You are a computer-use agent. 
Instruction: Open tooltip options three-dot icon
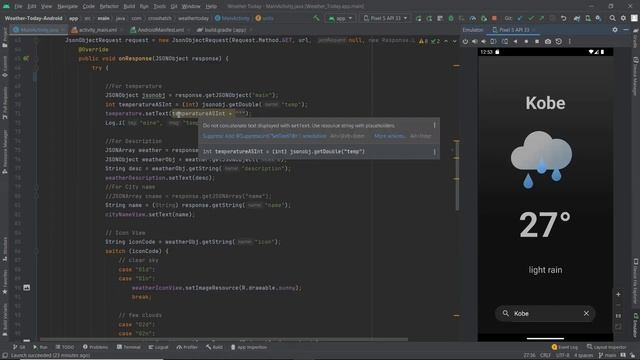434,125
